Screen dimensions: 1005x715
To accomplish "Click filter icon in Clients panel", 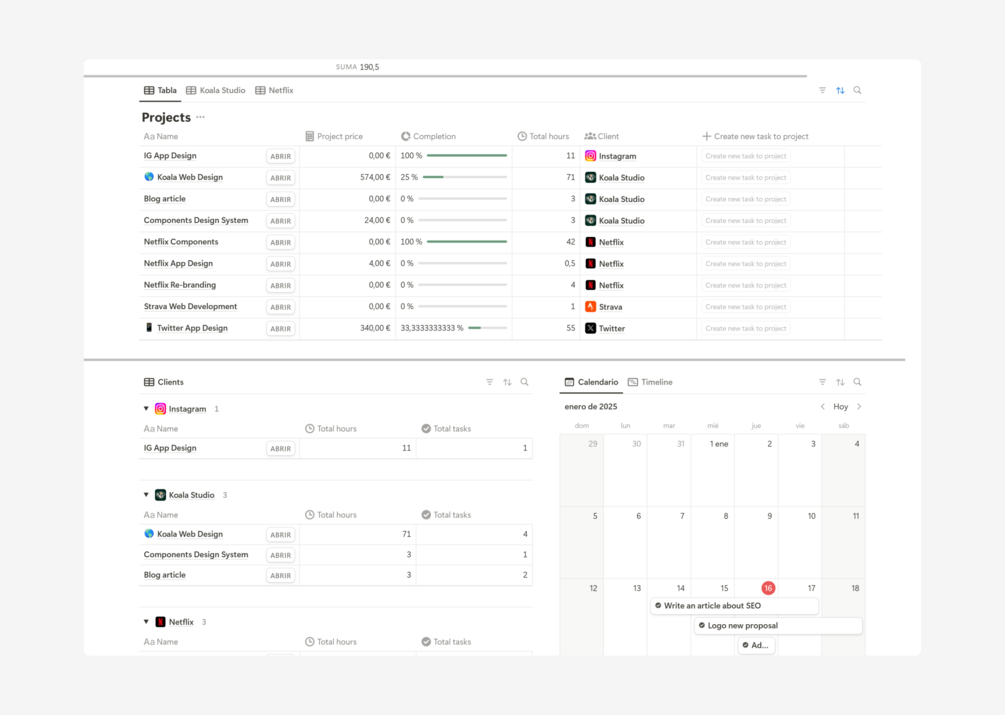I will coord(490,382).
